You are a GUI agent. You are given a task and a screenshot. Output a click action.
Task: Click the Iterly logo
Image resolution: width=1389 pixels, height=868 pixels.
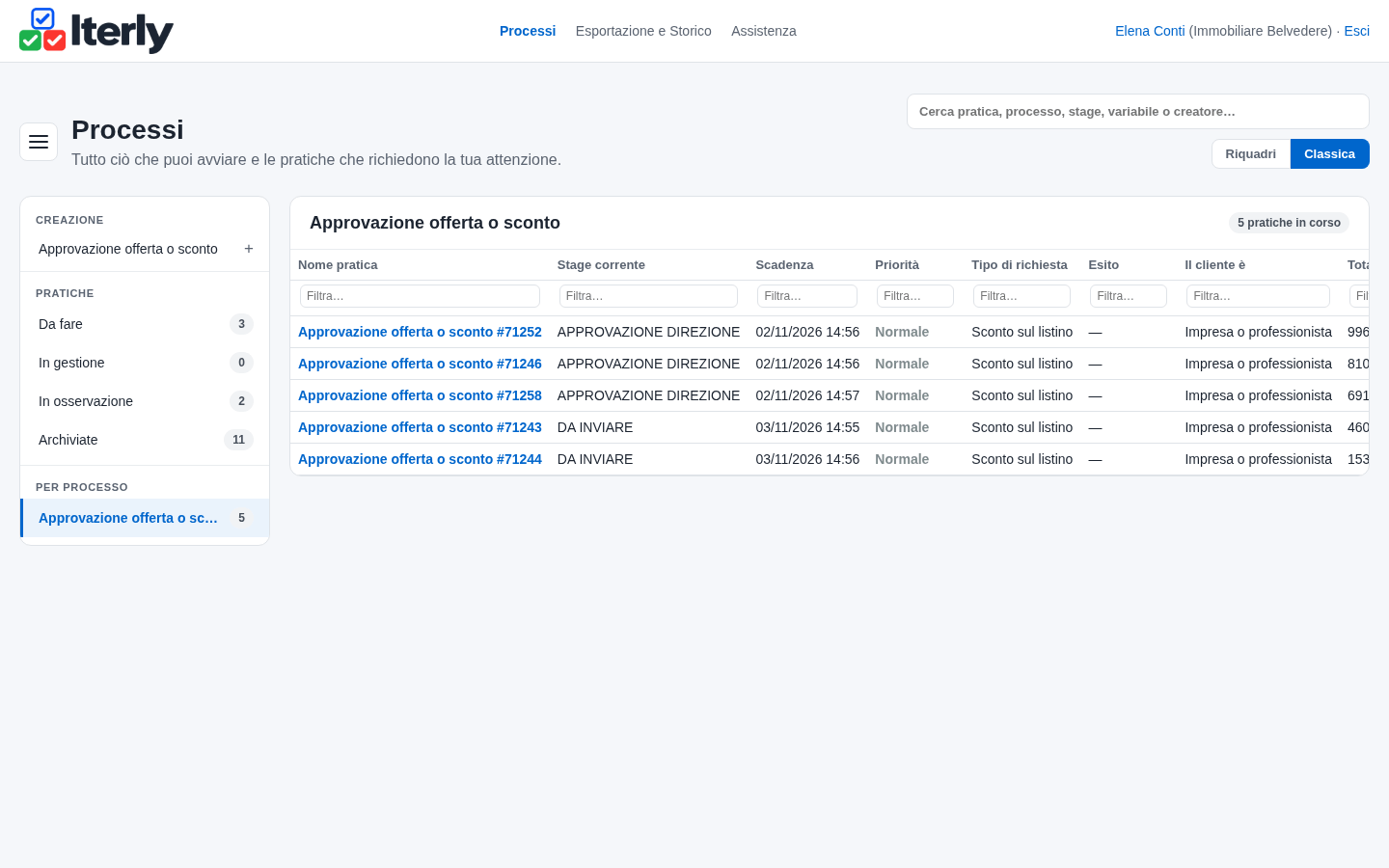click(x=96, y=31)
